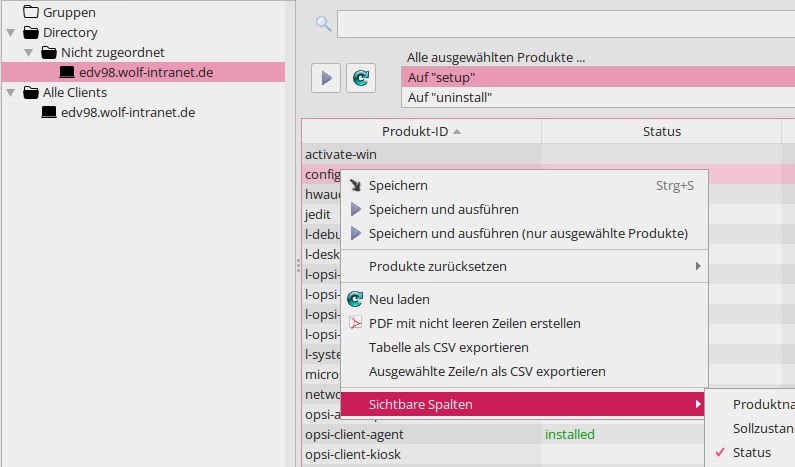Select Auf "setup" option in list

pyautogui.click(x=598, y=78)
